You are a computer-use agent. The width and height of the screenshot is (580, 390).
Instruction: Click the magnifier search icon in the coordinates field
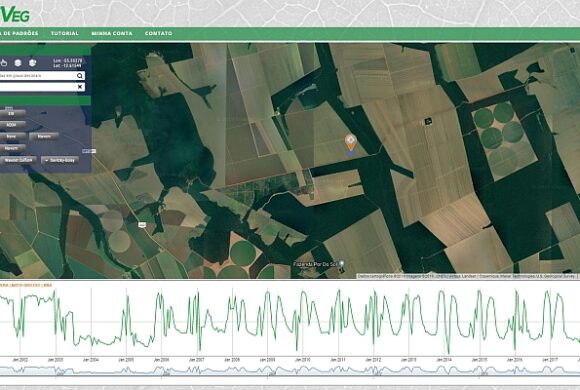coord(80,76)
